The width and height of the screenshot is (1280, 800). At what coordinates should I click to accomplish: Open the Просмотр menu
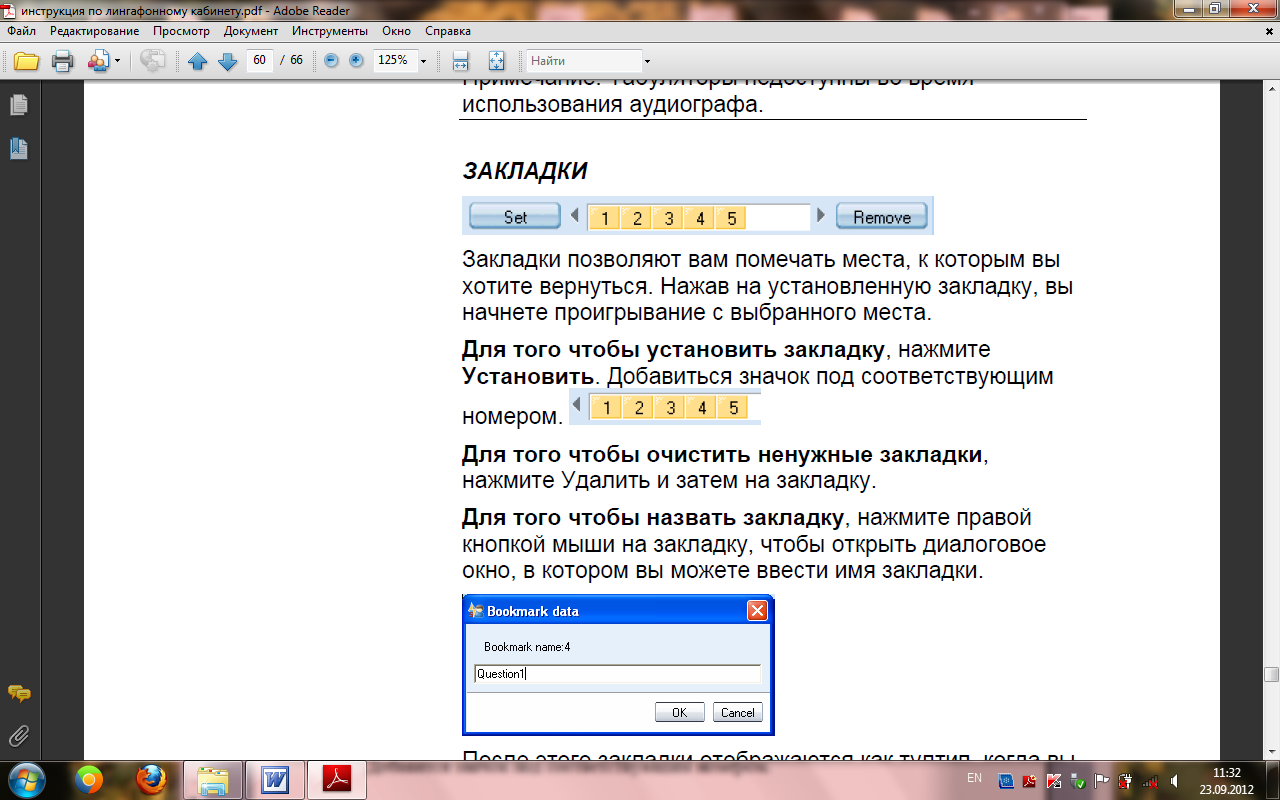click(181, 31)
